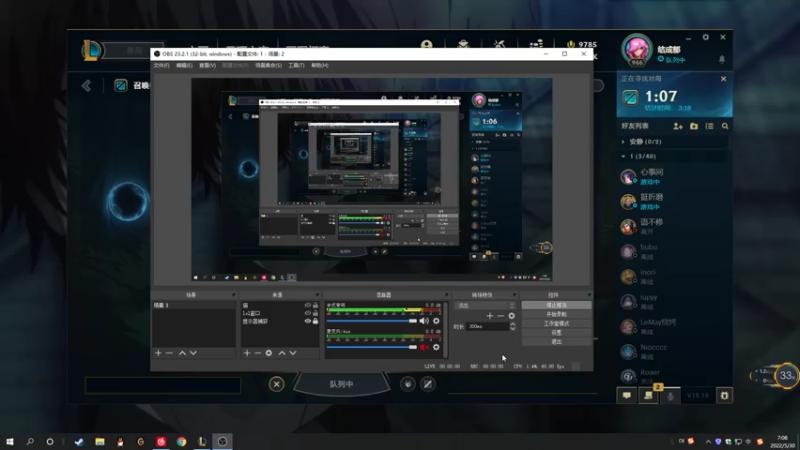Image resolution: width=800 pixels, height=450 pixels.
Task: Open the View menu in OBS
Action: tap(207, 65)
